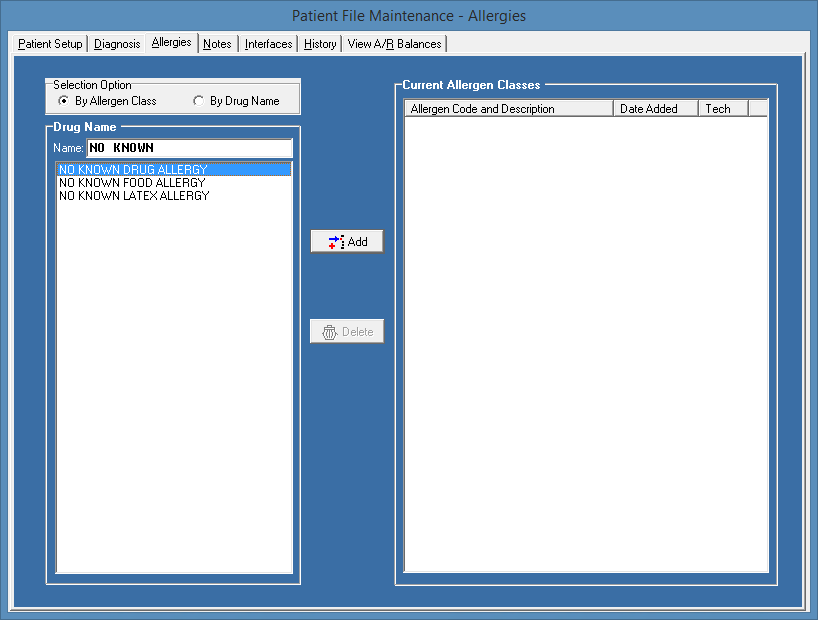This screenshot has height=620, width=818.
Task: Click the trash icon on Delete button
Action: pos(330,331)
